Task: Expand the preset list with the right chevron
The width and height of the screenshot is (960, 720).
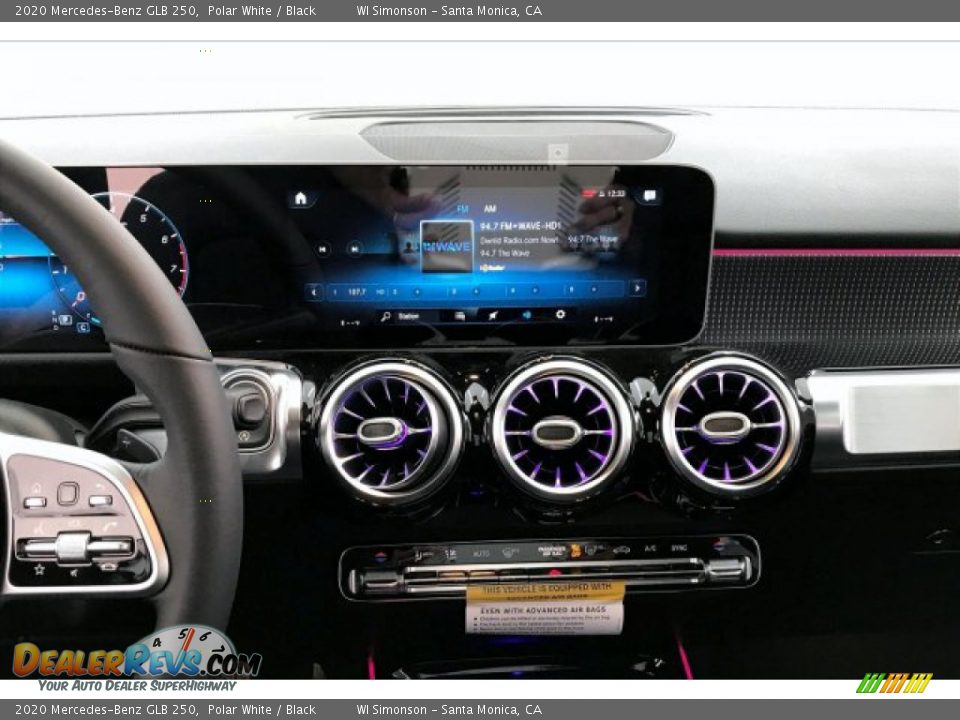Action: click(x=637, y=289)
